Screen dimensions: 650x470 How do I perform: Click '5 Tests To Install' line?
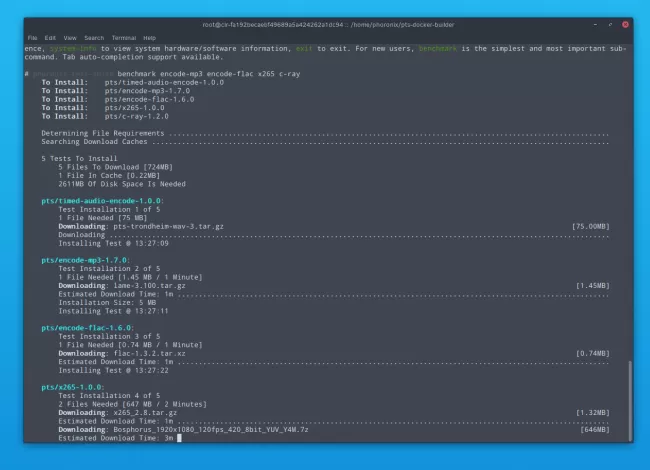(79, 159)
